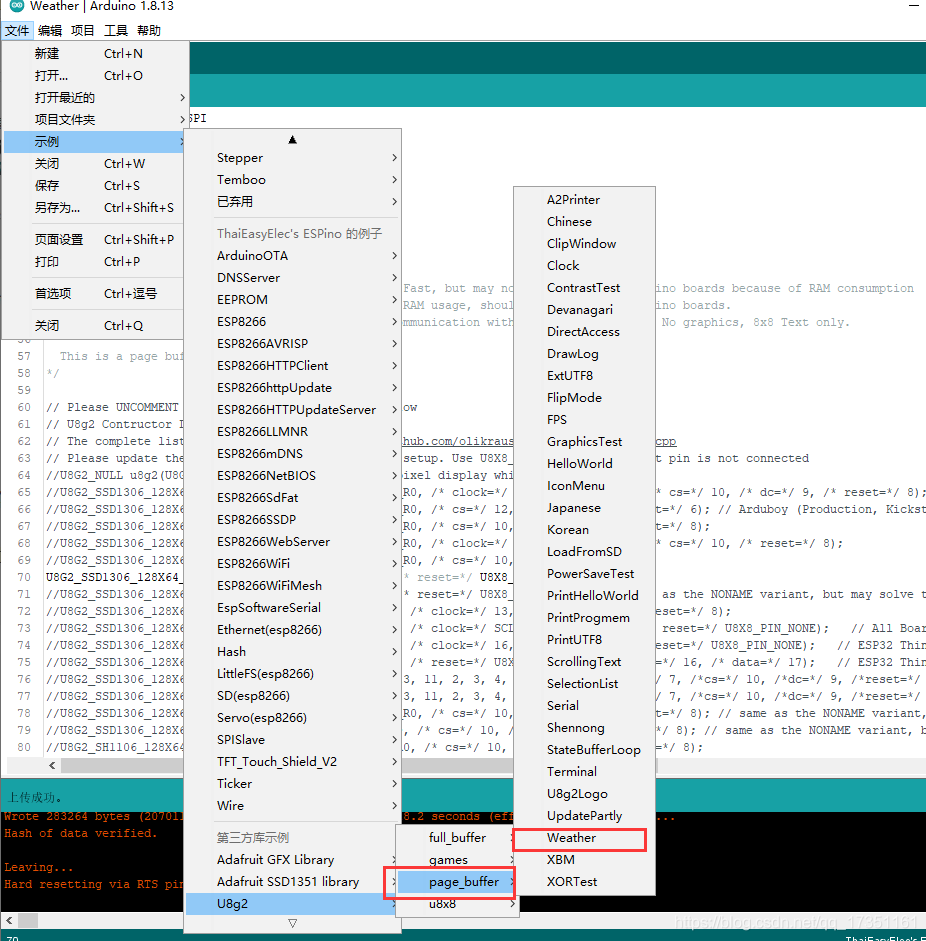Expand the Adafruit GFX Library examples
The width and height of the screenshot is (926, 941).
pos(292,859)
